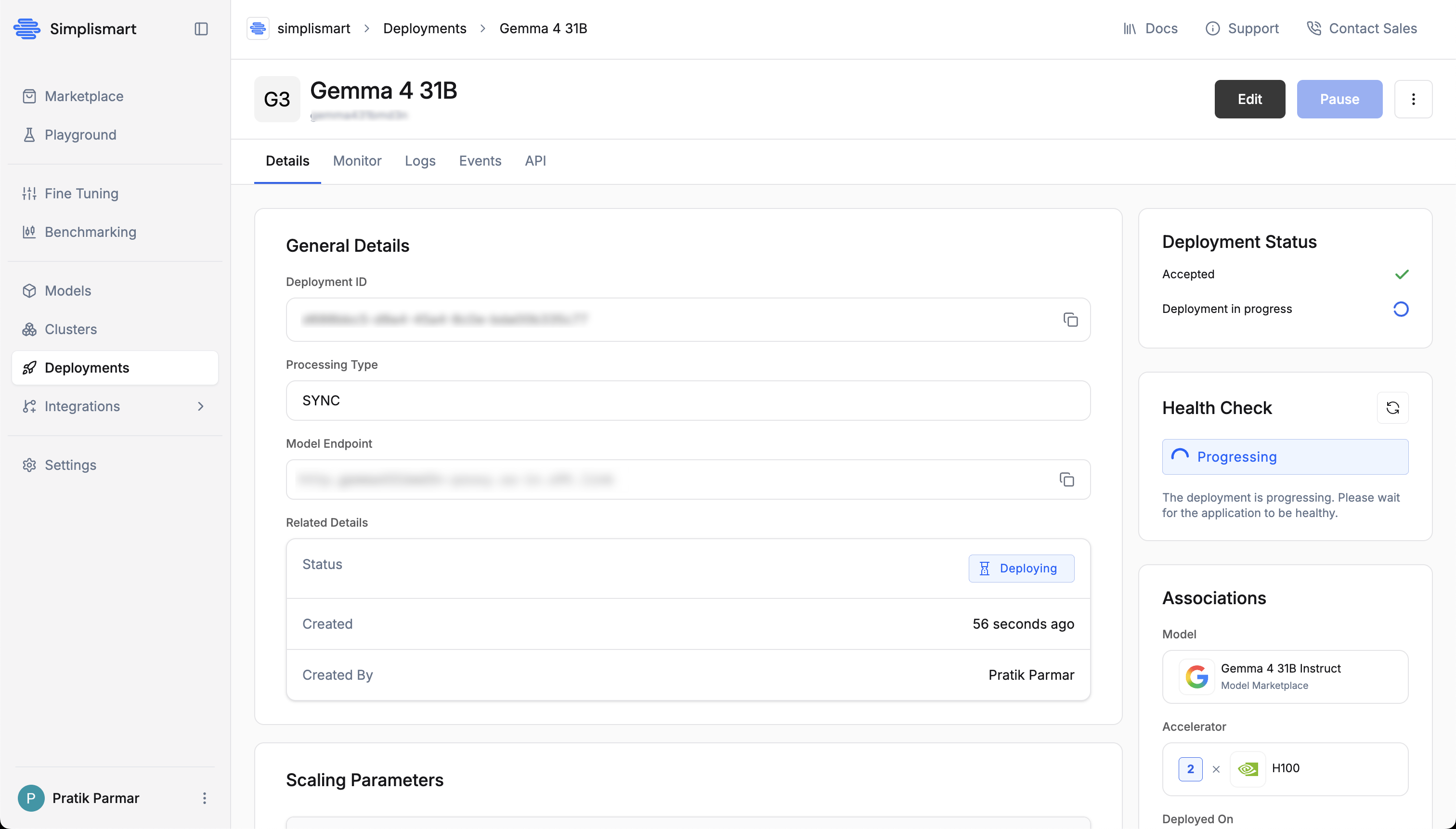Click the H100 accelerator card
The image size is (1456, 829).
1285,769
